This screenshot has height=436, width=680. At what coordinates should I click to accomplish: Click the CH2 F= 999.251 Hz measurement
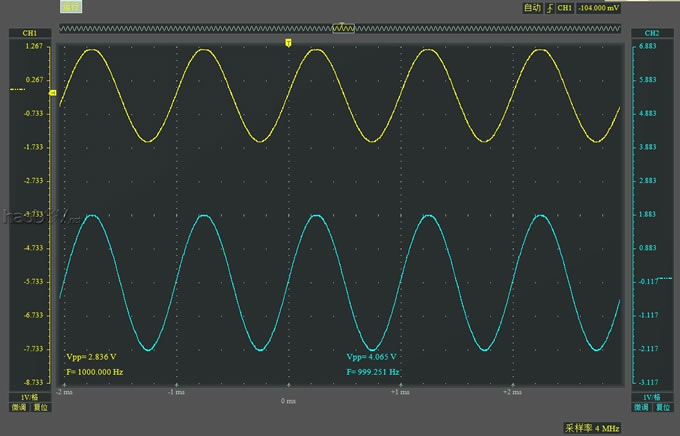(x=373, y=371)
